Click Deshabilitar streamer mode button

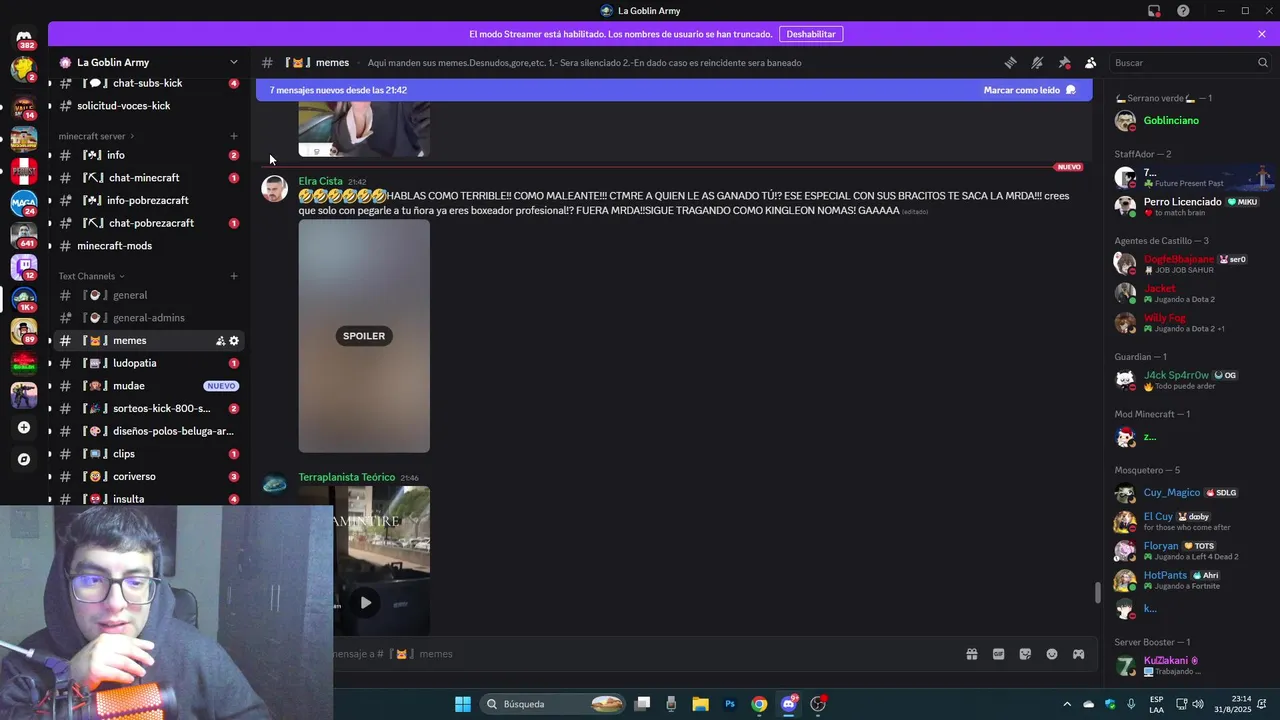[811, 34]
